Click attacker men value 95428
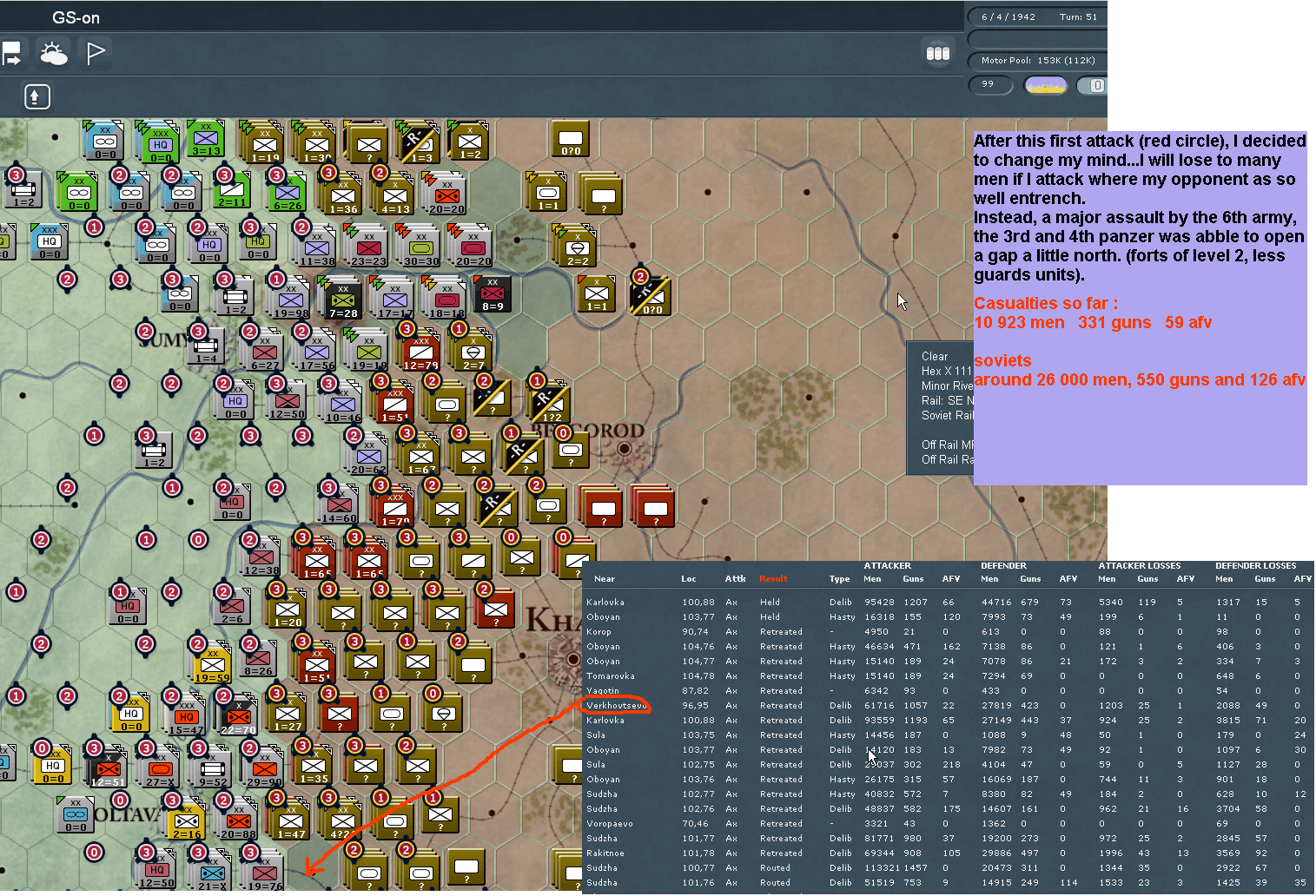The width and height of the screenshot is (1316, 896). click(x=879, y=603)
